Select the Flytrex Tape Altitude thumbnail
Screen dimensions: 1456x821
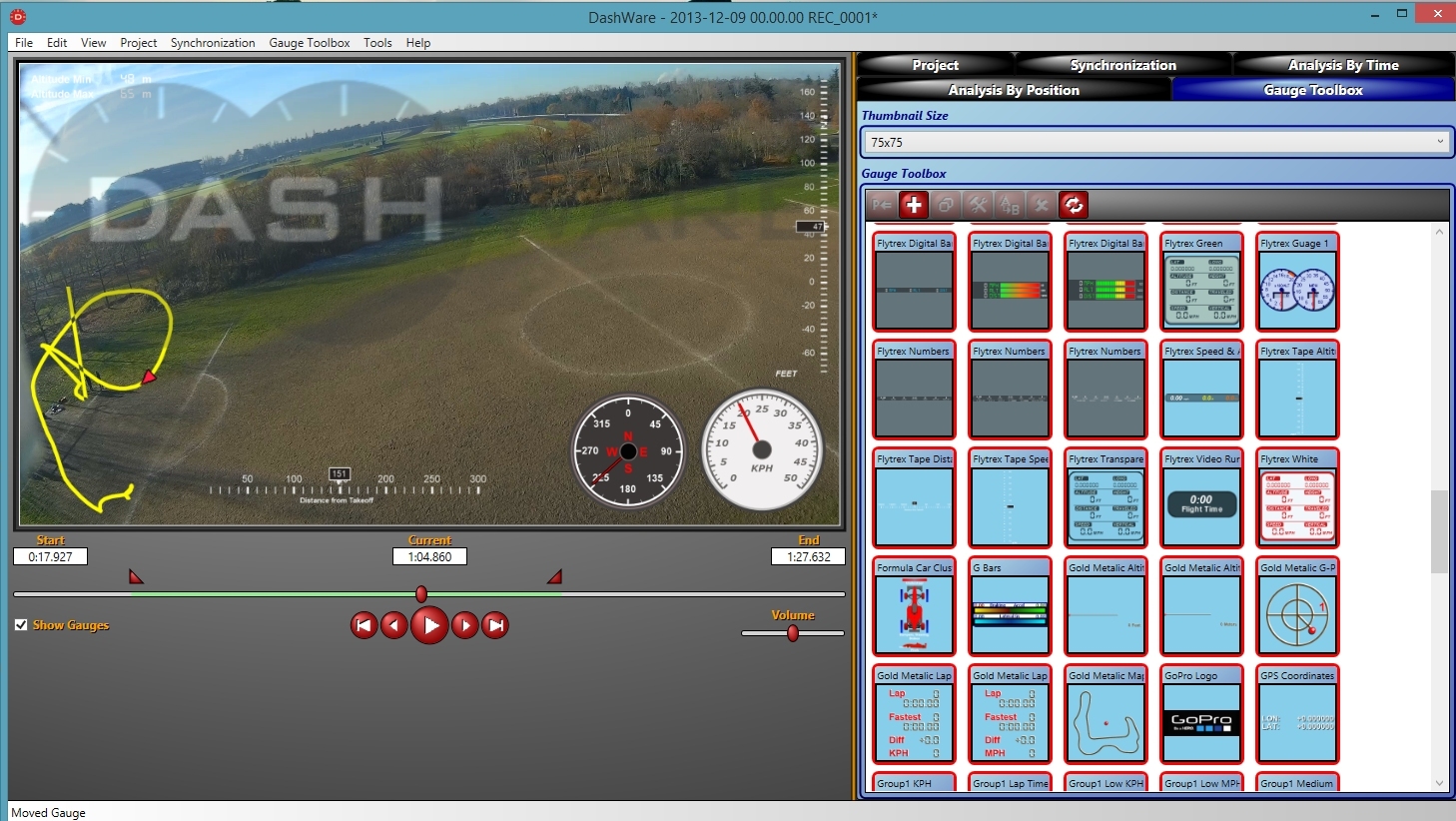pyautogui.click(x=1297, y=390)
